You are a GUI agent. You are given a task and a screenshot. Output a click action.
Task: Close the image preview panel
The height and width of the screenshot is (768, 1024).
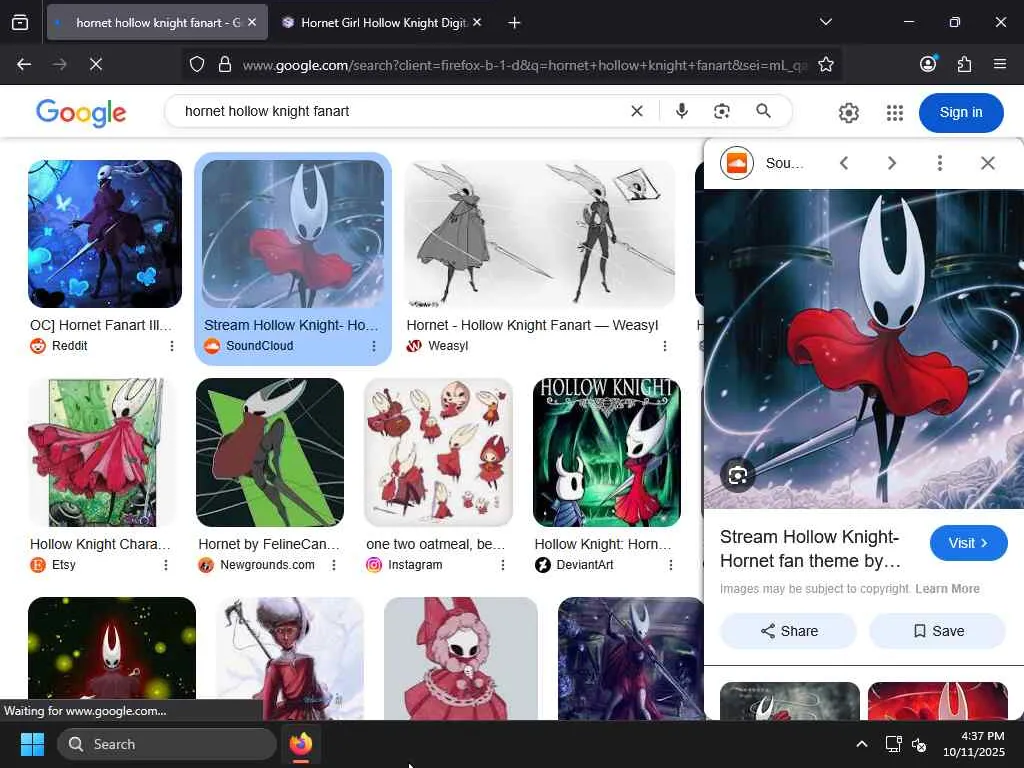[x=987, y=163]
